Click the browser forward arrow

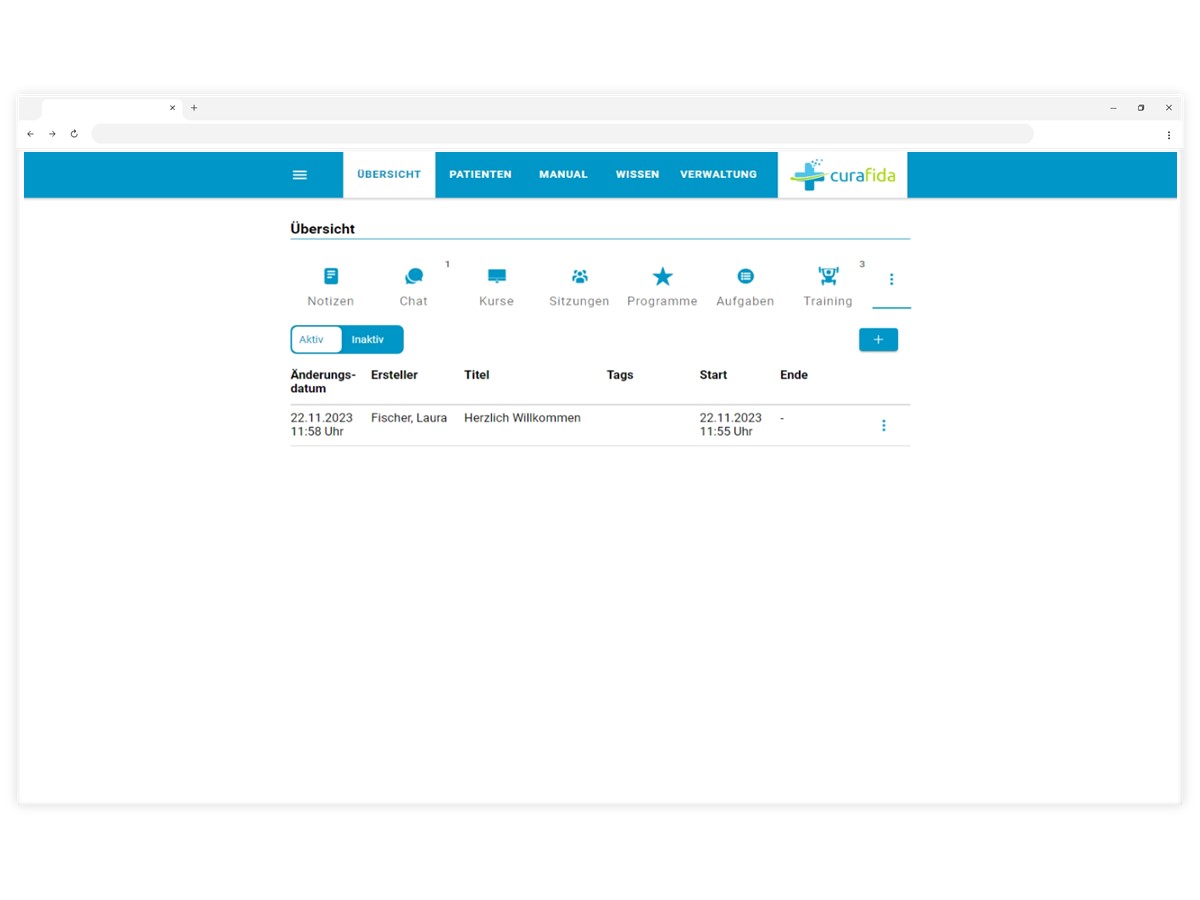click(x=52, y=134)
